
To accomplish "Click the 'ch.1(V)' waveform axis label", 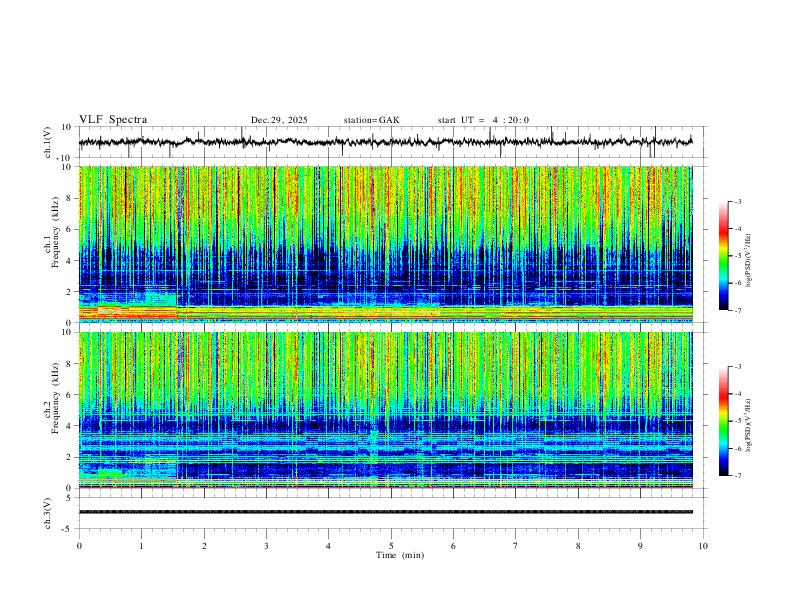I will [48, 143].
